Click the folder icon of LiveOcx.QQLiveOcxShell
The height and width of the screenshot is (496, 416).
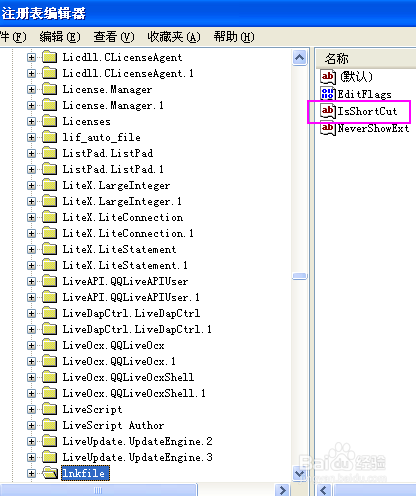click(x=50, y=377)
